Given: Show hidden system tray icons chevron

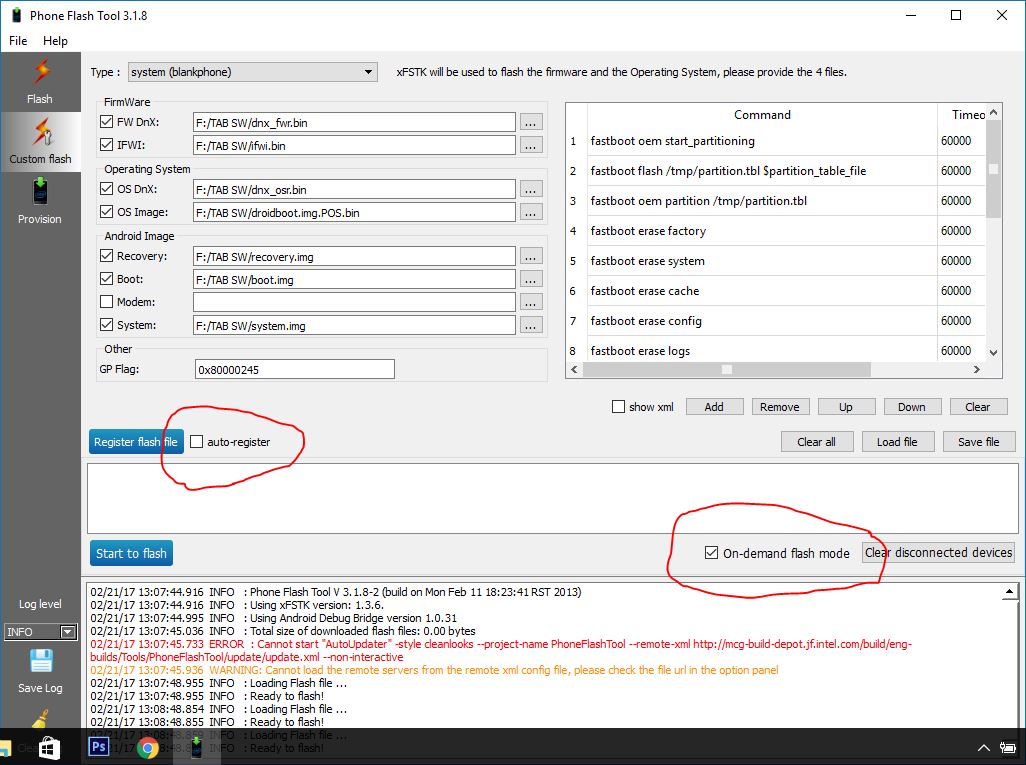Looking at the screenshot, I should [983, 747].
